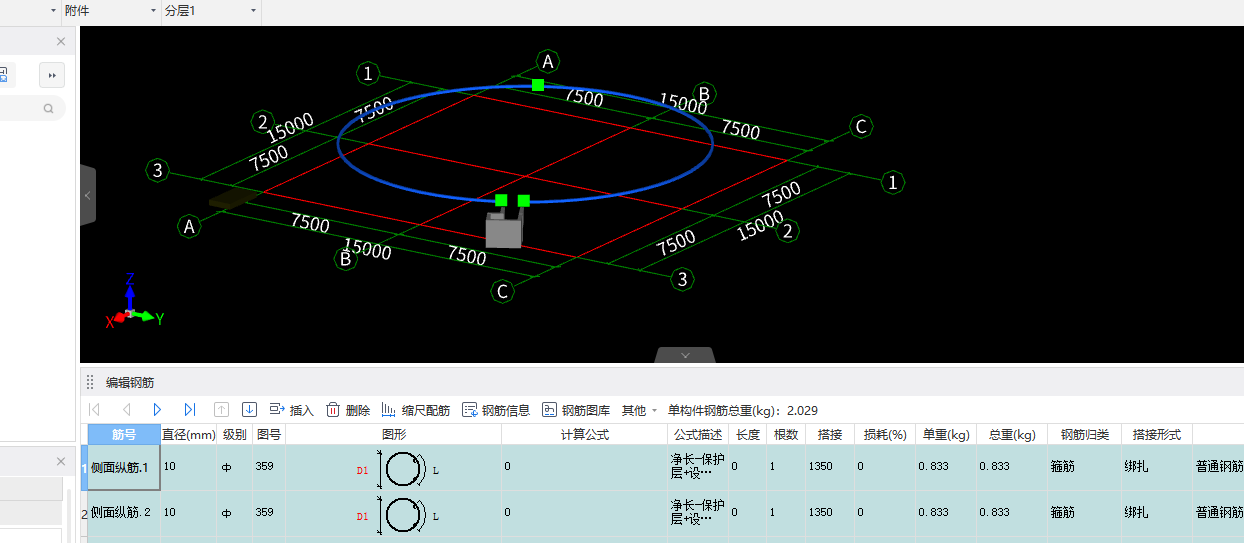Select the 图形 column header
Screen dimensions: 1244x543
[394, 434]
